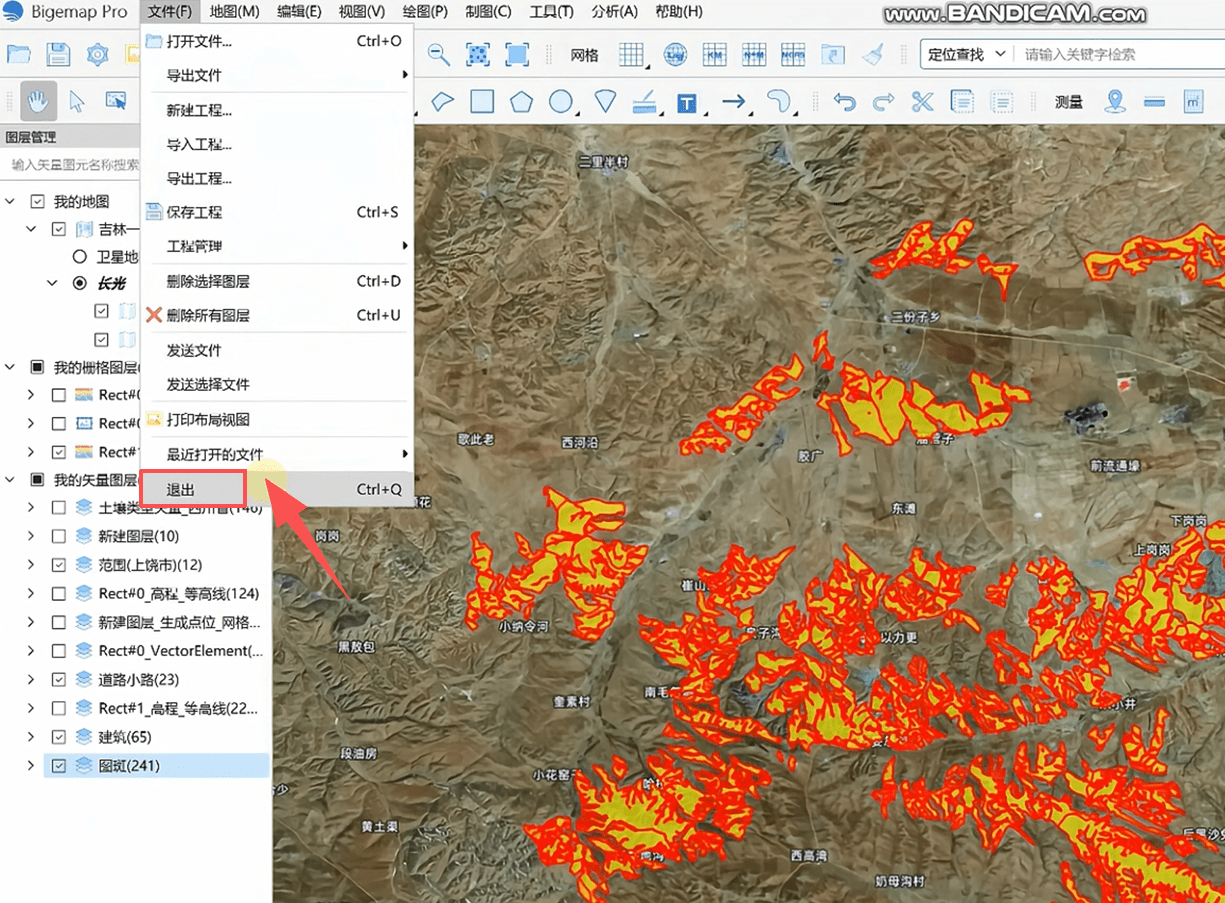
Task: Select the 卫星地 radio button
Action: click(80, 257)
